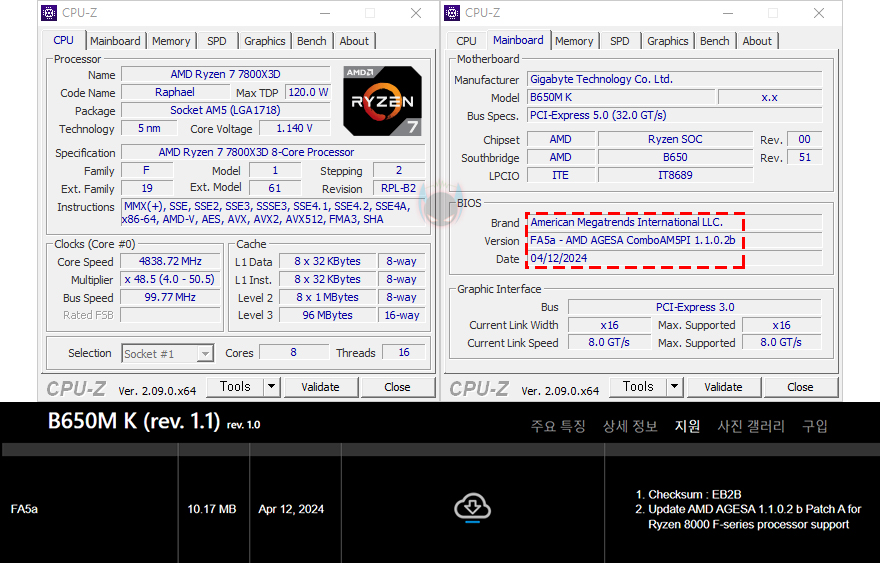The width and height of the screenshot is (880, 563).
Task: Open the Mainboard tab in left CPU-Z window
Action: [115, 41]
